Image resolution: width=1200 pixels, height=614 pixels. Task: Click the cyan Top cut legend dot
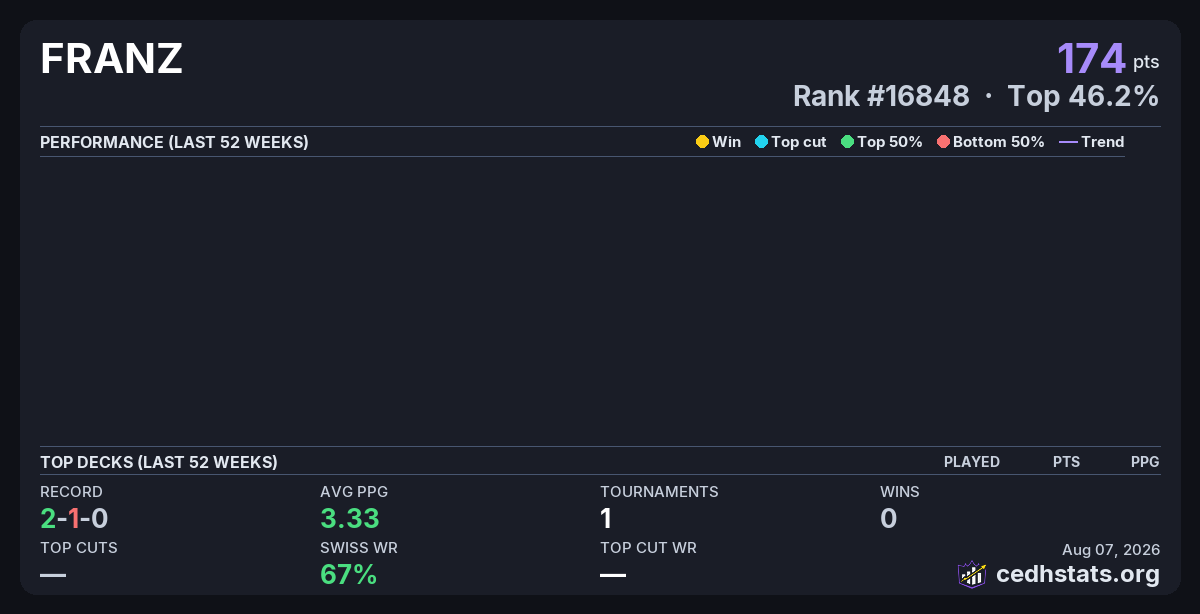point(761,142)
